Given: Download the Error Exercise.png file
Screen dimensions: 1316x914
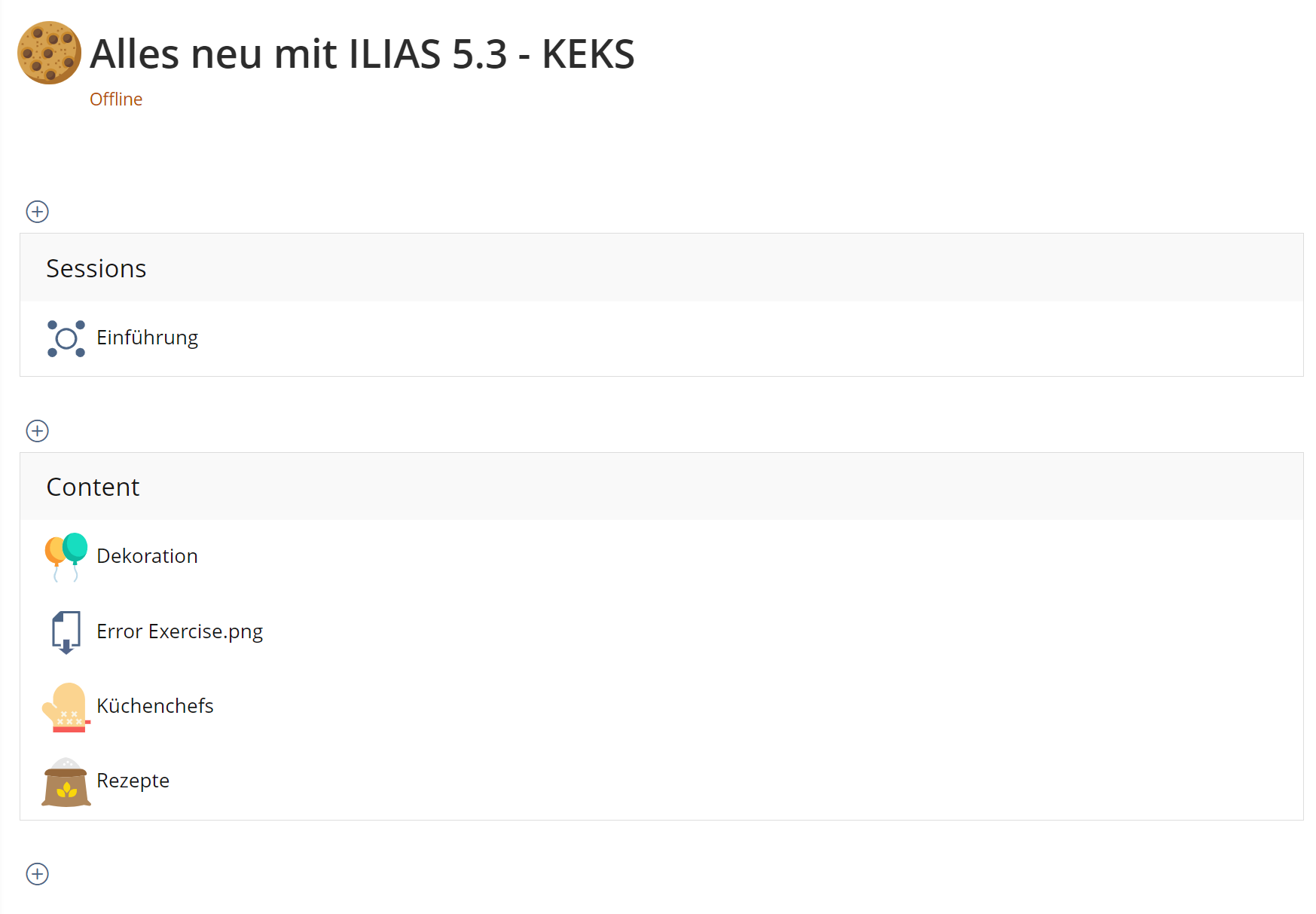Looking at the screenshot, I should (180, 631).
